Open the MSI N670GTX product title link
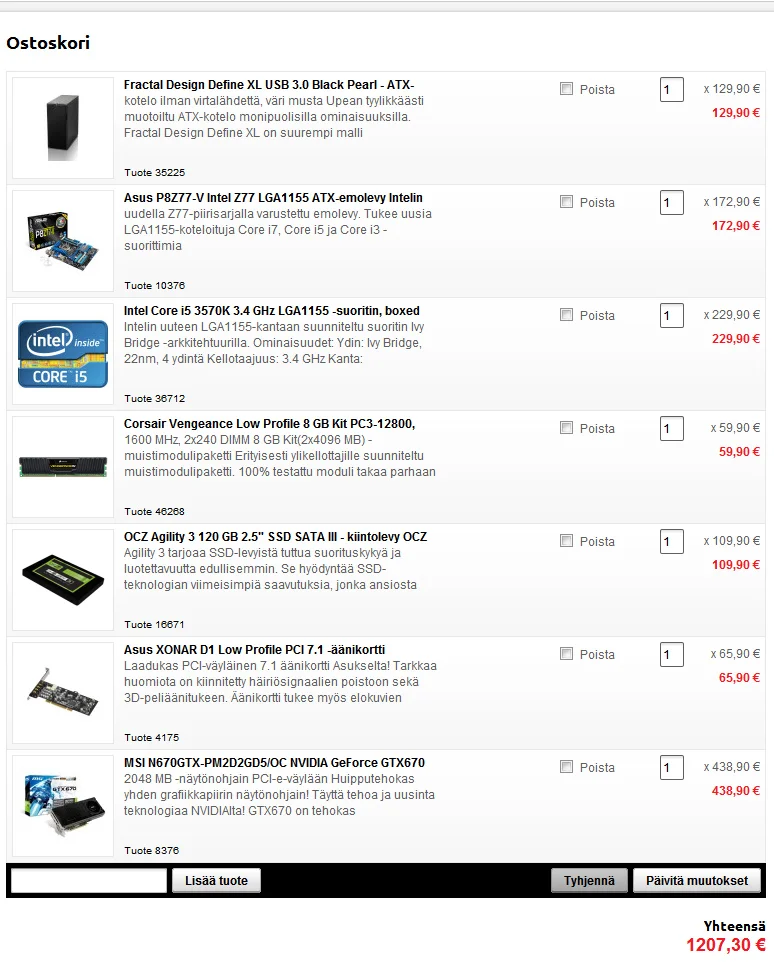This screenshot has height=962, width=774. pos(274,763)
